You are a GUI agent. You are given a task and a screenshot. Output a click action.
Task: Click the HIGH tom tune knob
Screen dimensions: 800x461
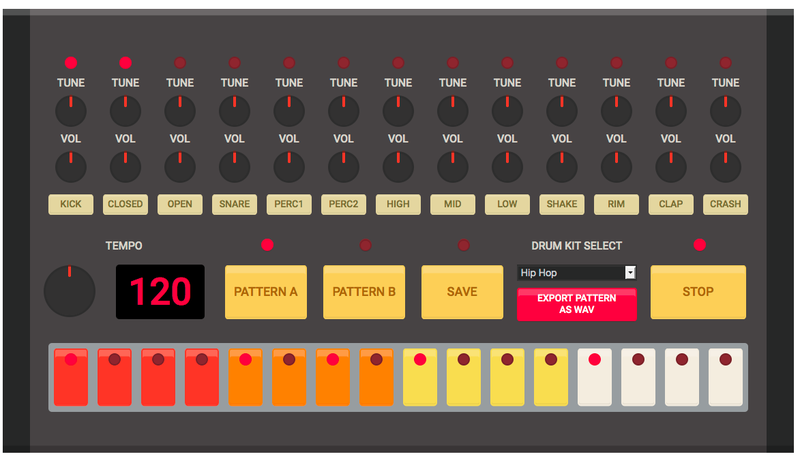tap(398, 111)
